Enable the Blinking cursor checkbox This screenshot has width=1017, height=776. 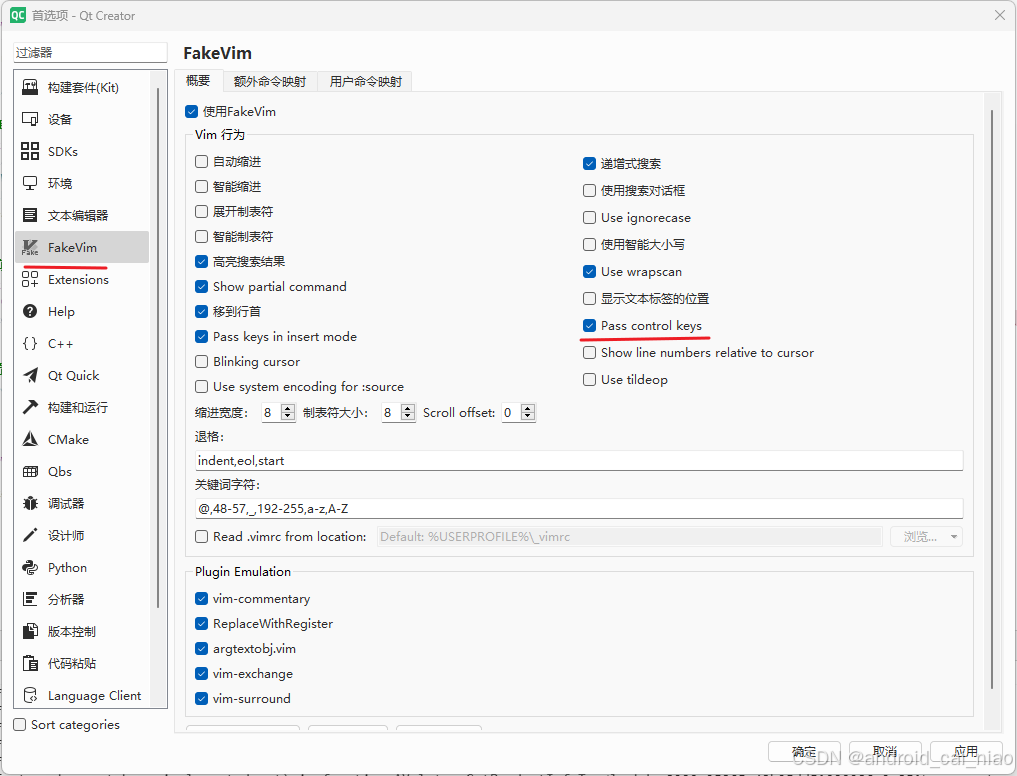point(202,361)
